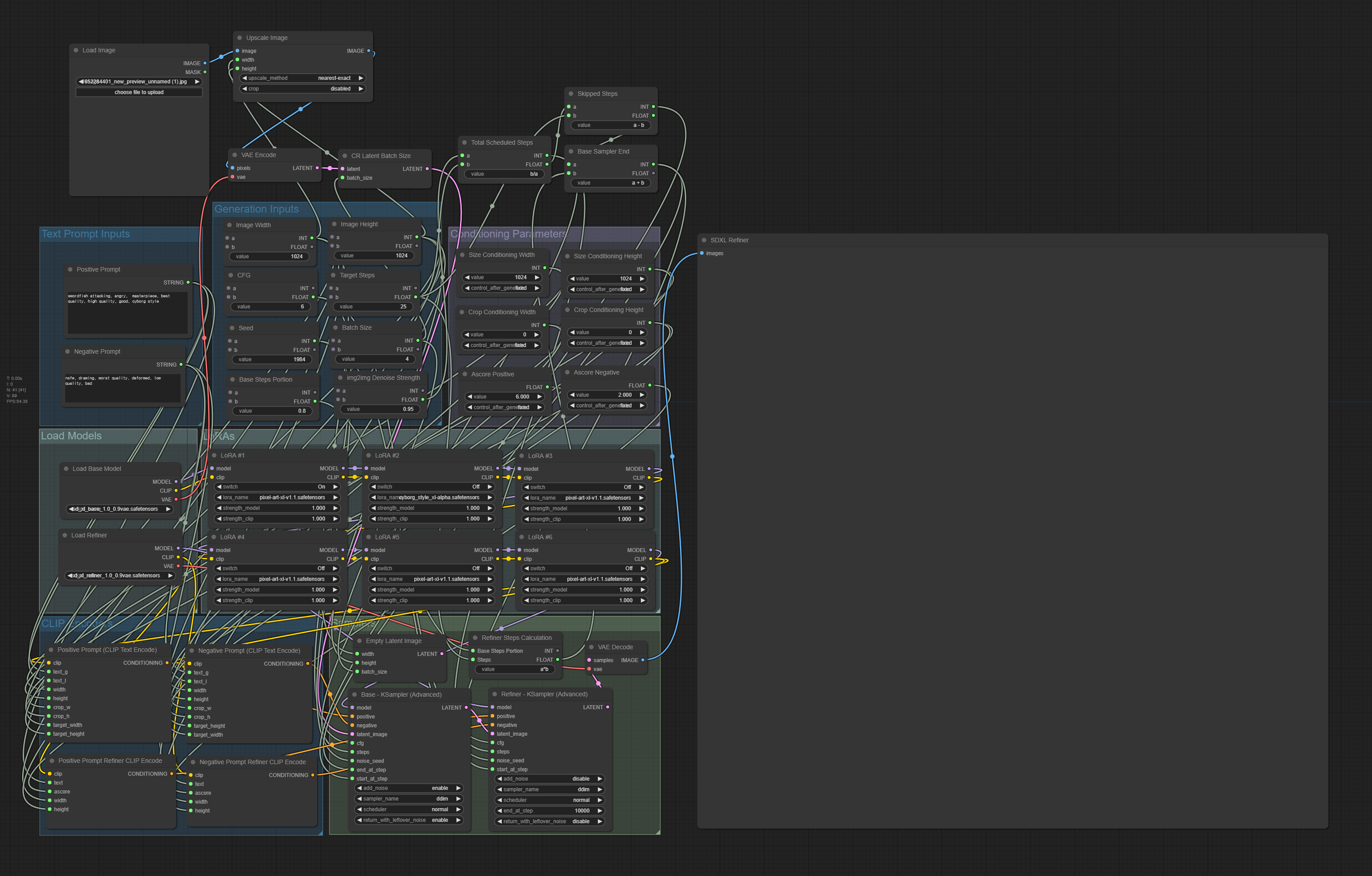This screenshot has width=1372, height=876.
Task: Open upscale_method dropdown showing nearest-exact
Action: [x=303, y=78]
